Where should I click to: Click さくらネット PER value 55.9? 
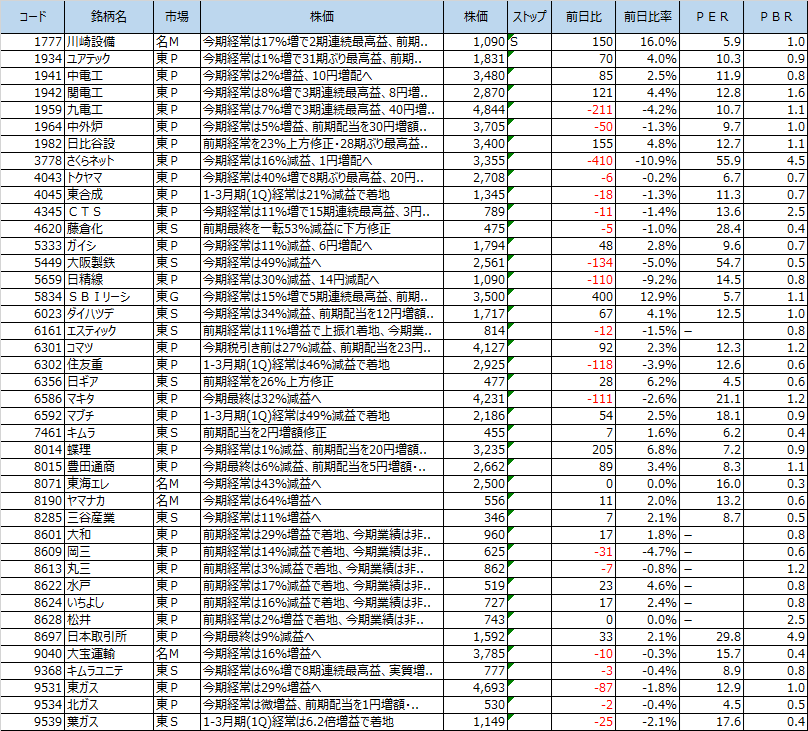(x=712, y=161)
